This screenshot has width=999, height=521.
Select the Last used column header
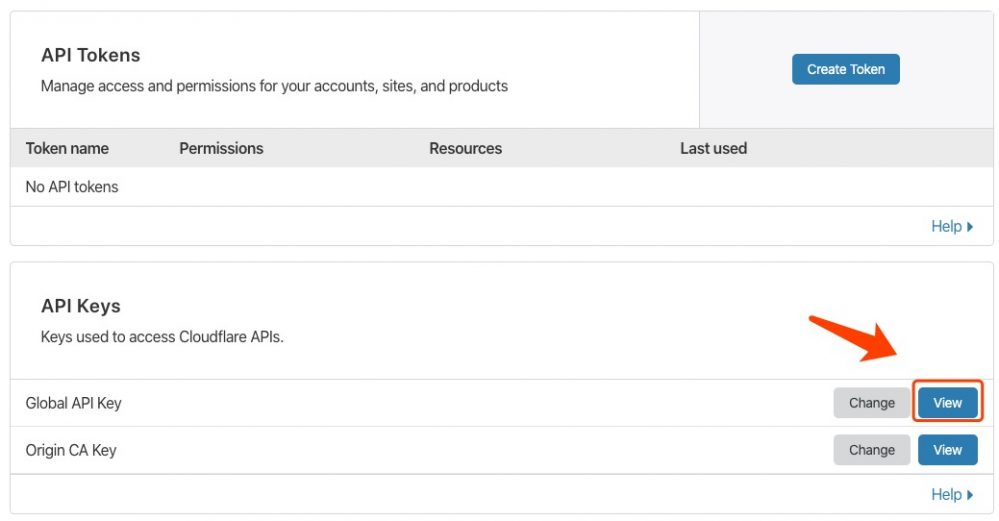click(713, 148)
